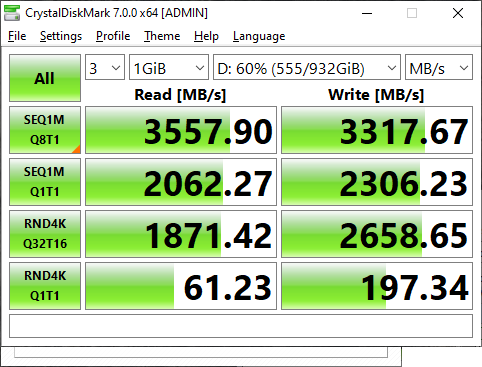The image size is (482, 367).
Task: Close the CrystalDiskMark window
Action: coord(458,13)
